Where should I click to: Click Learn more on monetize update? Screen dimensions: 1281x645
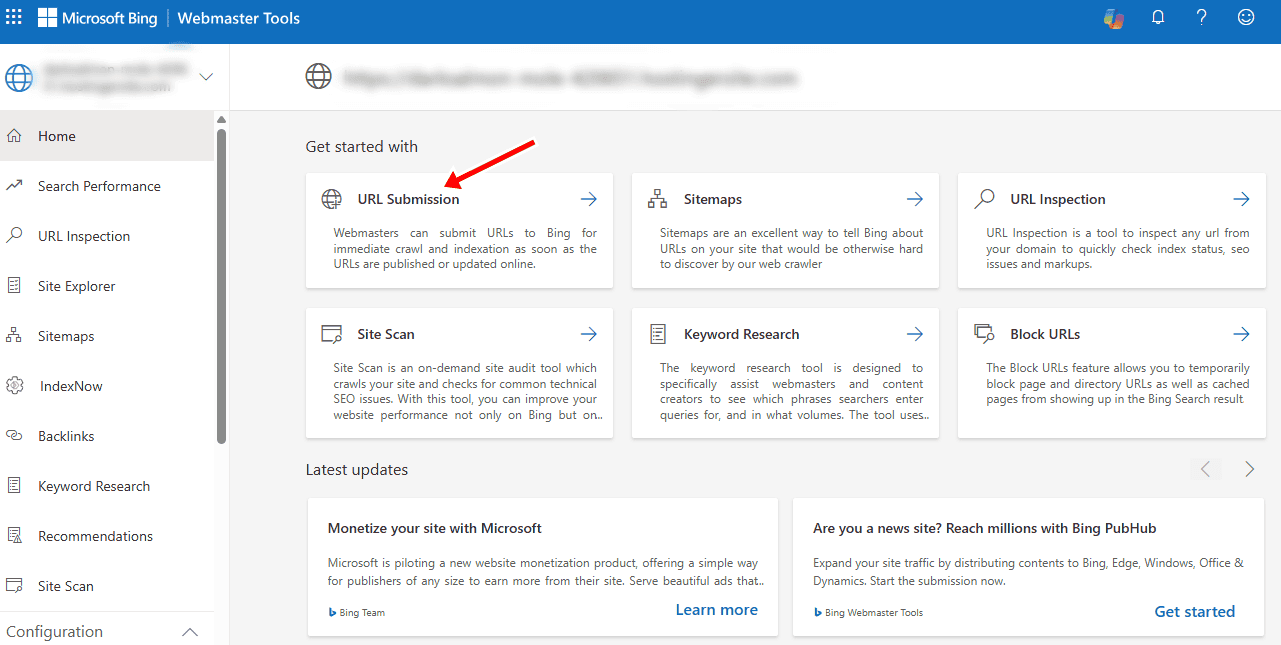716,610
